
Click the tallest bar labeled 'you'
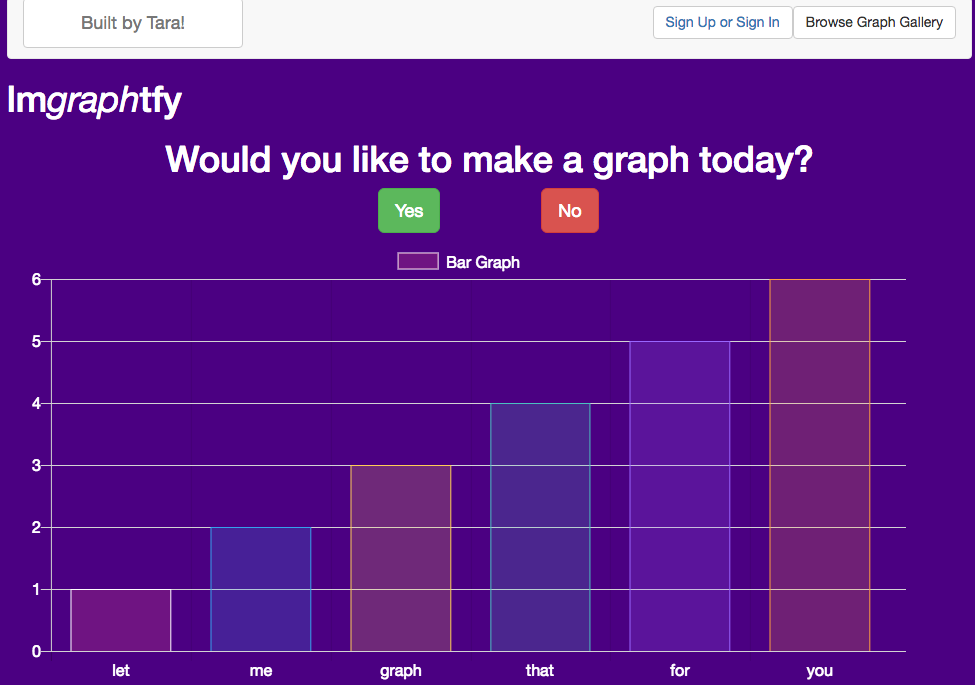coord(820,465)
